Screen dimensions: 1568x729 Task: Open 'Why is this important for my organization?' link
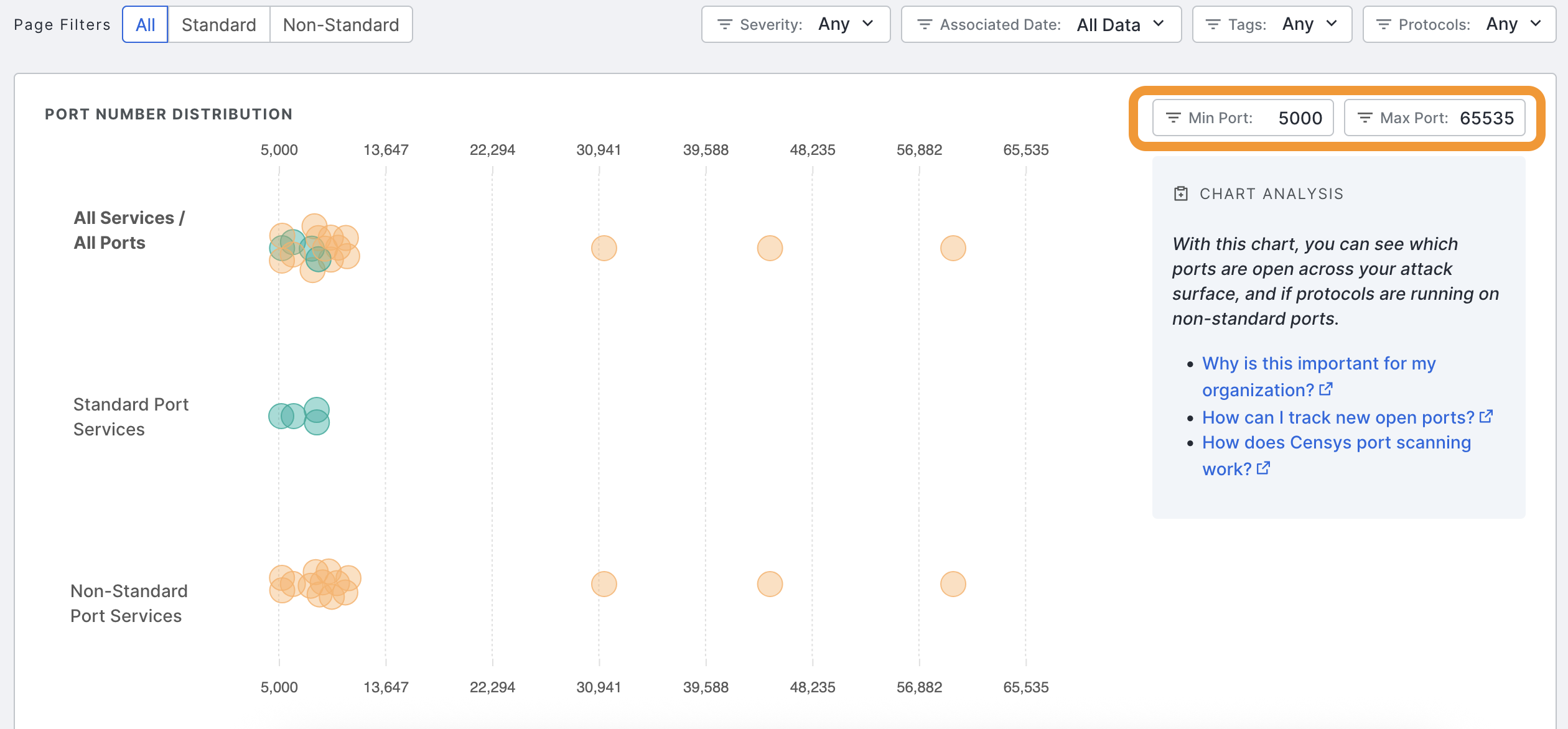coord(1318,364)
